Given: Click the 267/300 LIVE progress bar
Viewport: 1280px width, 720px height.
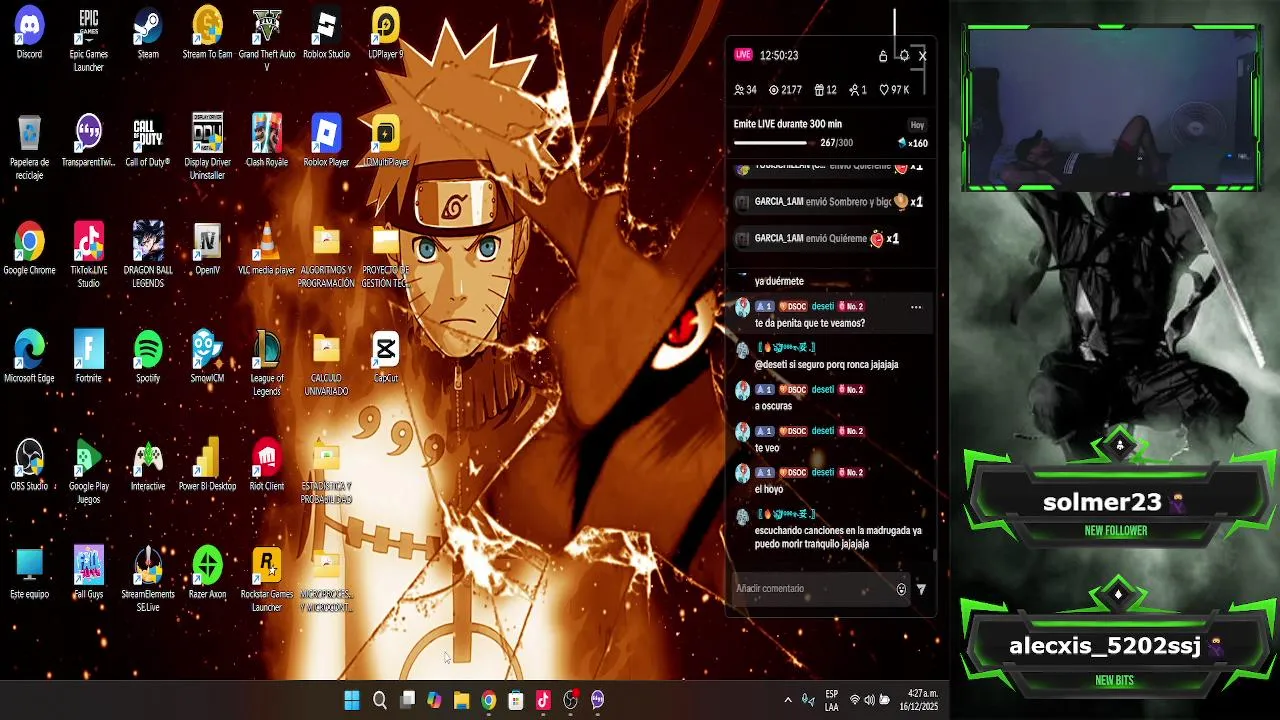Looking at the screenshot, I should point(773,143).
